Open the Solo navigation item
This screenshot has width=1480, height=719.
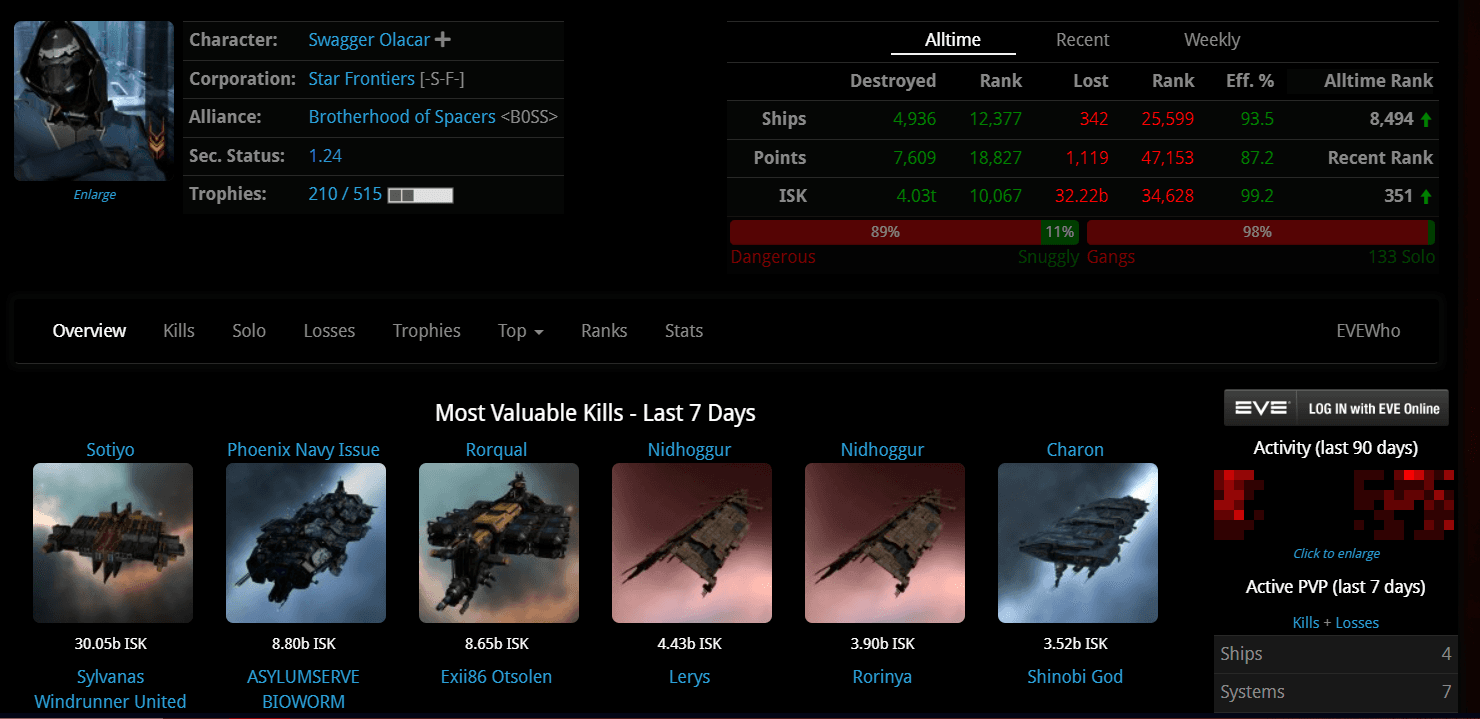click(249, 331)
